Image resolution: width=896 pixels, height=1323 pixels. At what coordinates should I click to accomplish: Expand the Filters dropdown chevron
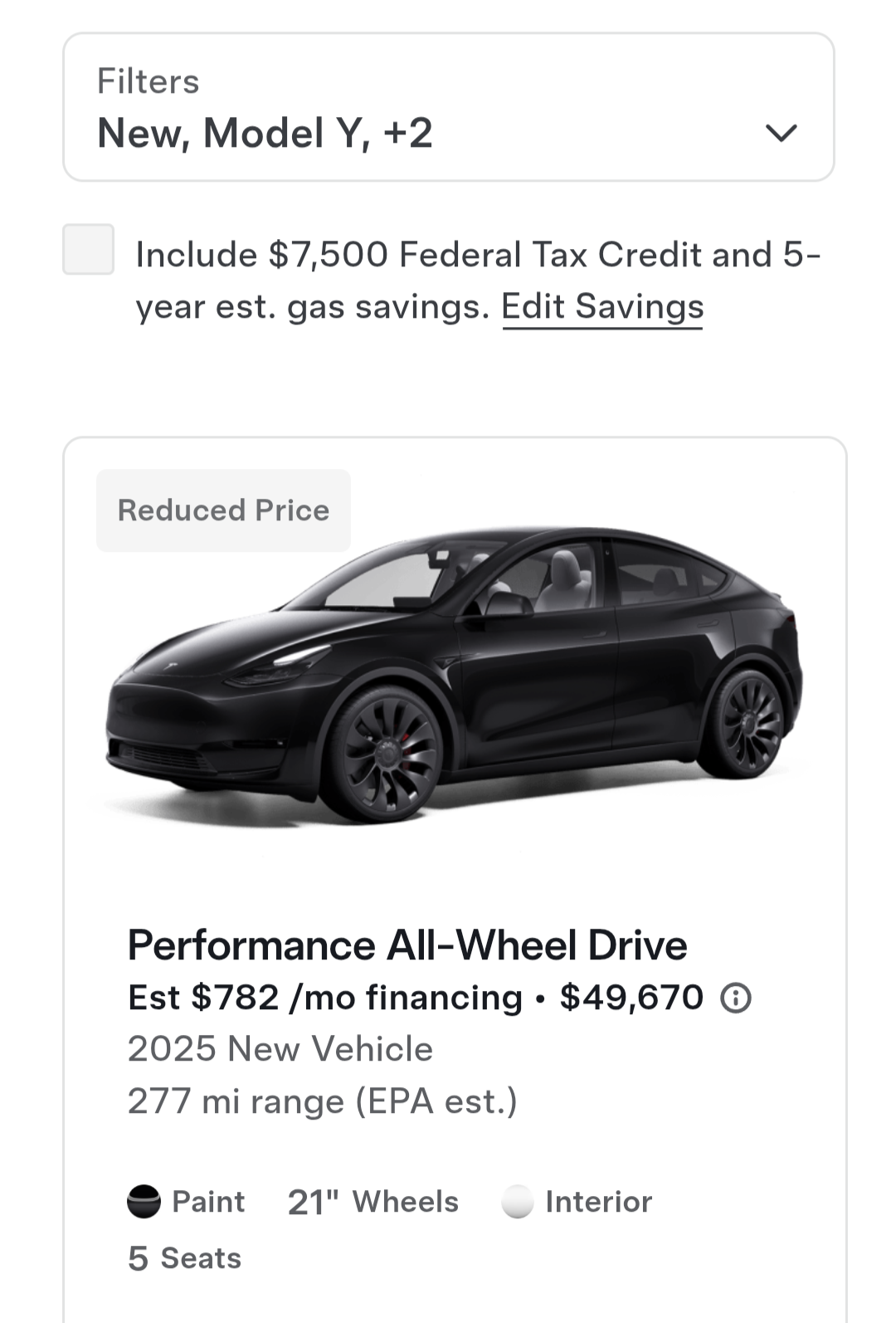781,133
